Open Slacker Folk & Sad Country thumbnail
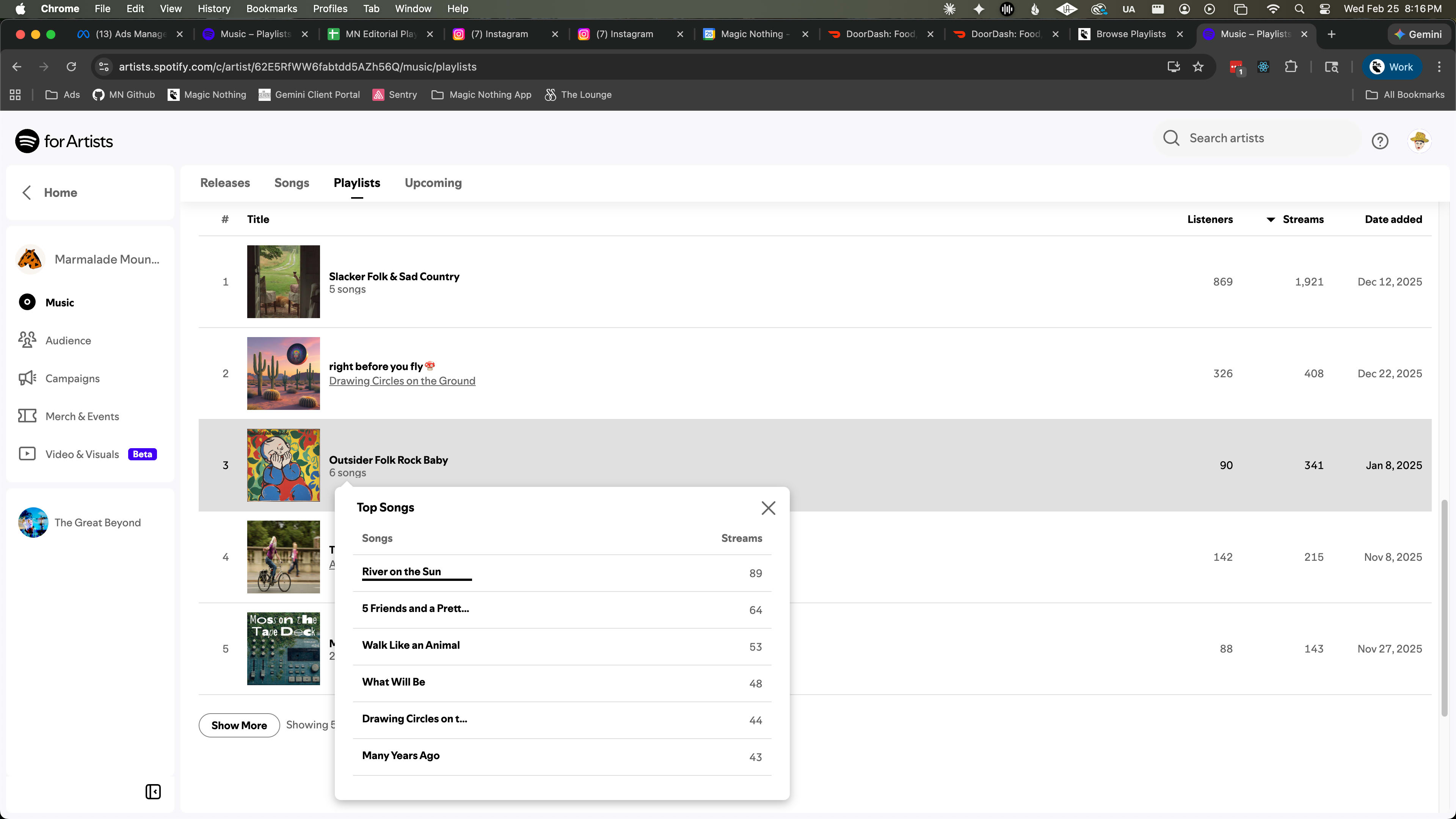The image size is (1456, 819). (283, 281)
